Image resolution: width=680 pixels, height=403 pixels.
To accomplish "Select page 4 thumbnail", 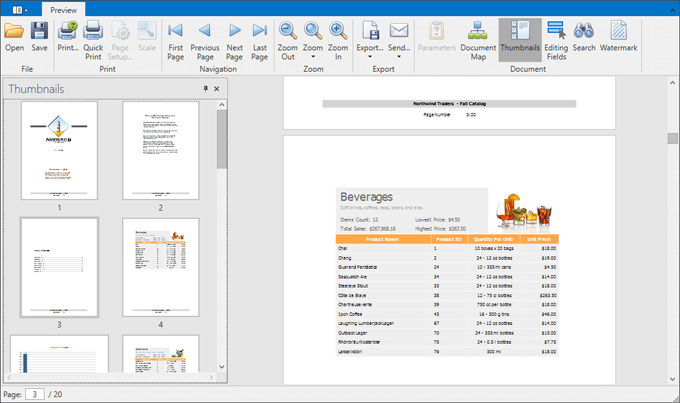I will (160, 267).
